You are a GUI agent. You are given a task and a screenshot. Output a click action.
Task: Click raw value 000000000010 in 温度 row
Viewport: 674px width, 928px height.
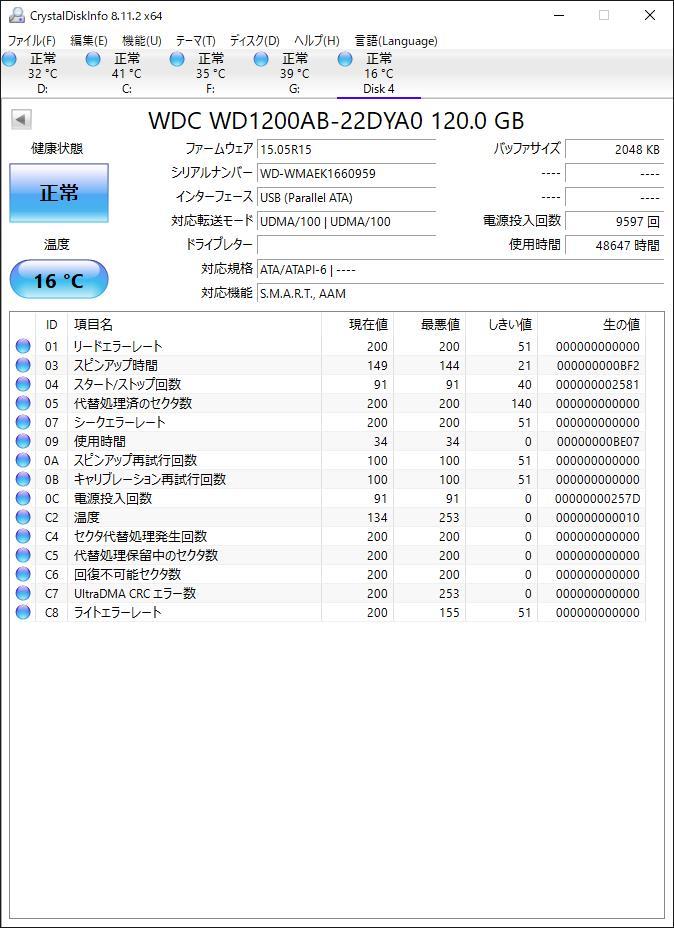pos(597,517)
